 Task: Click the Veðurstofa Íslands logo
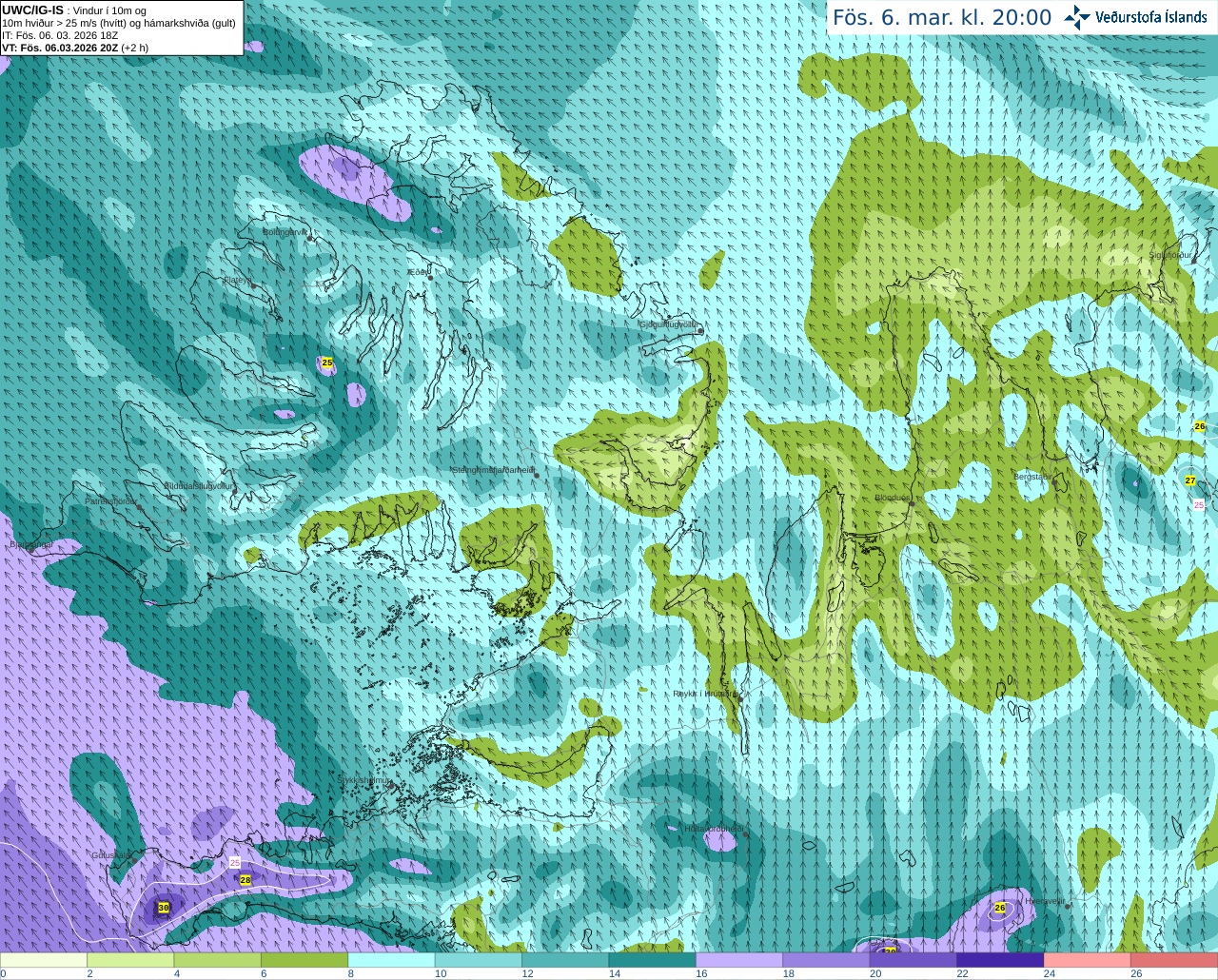pyautogui.click(x=1135, y=16)
